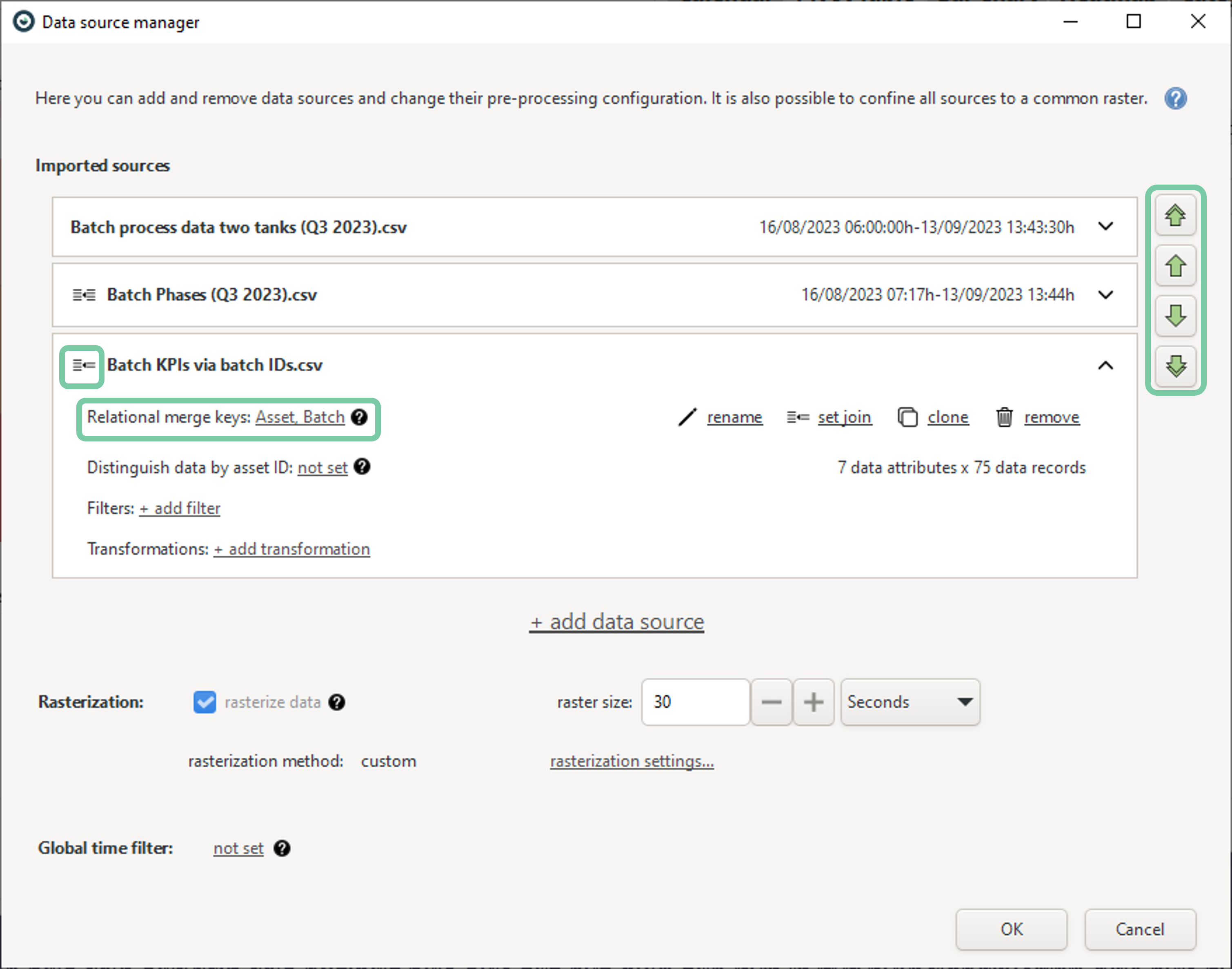Image resolution: width=1232 pixels, height=969 pixels.
Task: Set global time filter via not set link
Action: pos(238,849)
